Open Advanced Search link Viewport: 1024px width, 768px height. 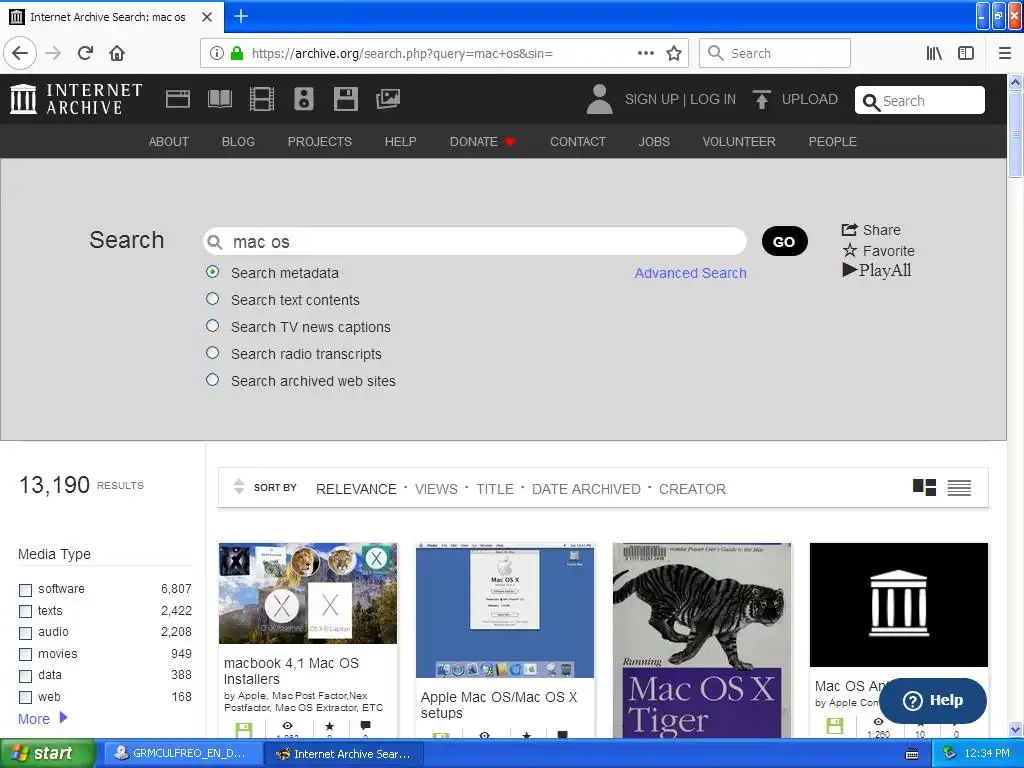coord(690,273)
